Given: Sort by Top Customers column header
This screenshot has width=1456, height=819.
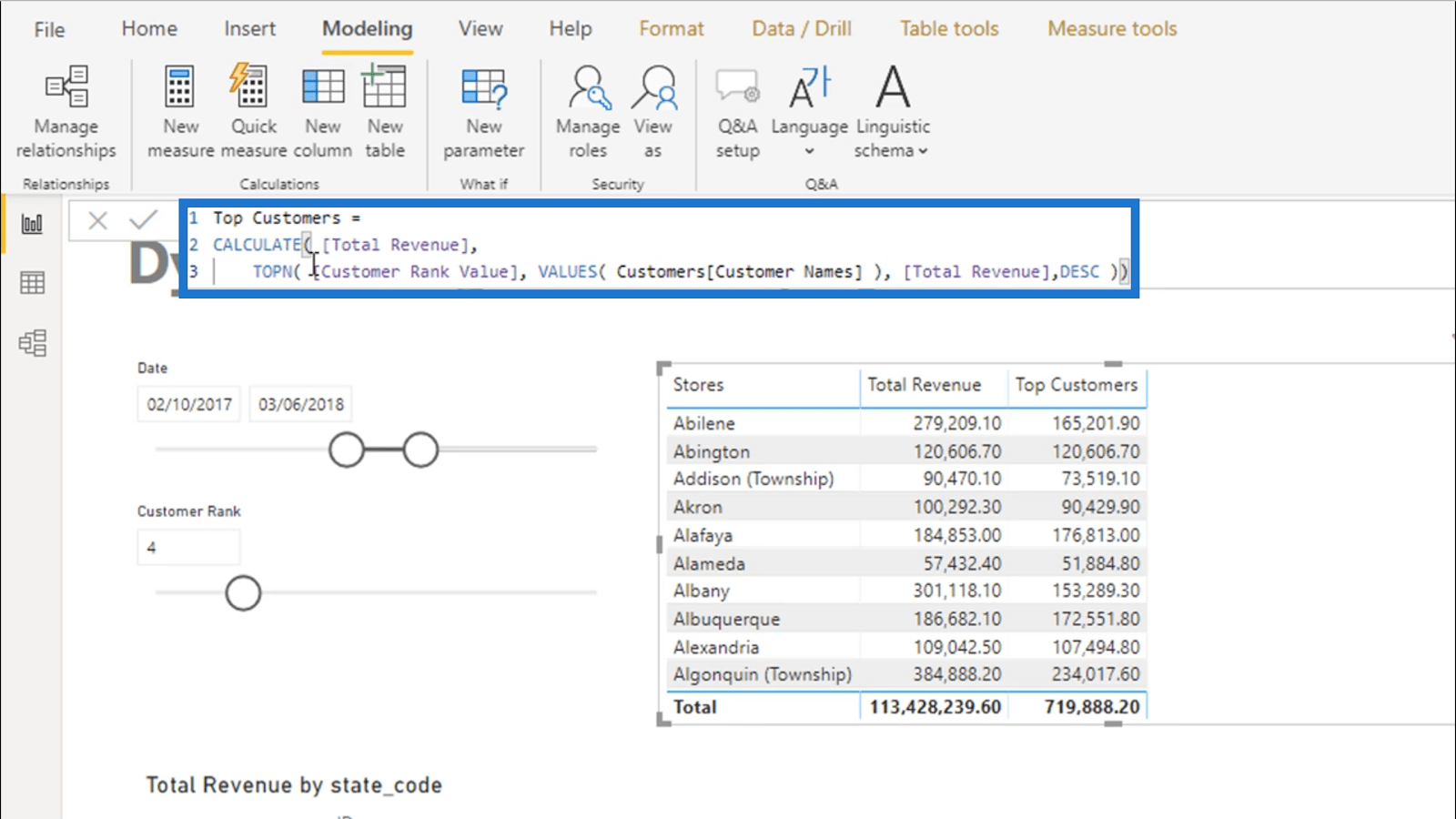Looking at the screenshot, I should pos(1077,385).
